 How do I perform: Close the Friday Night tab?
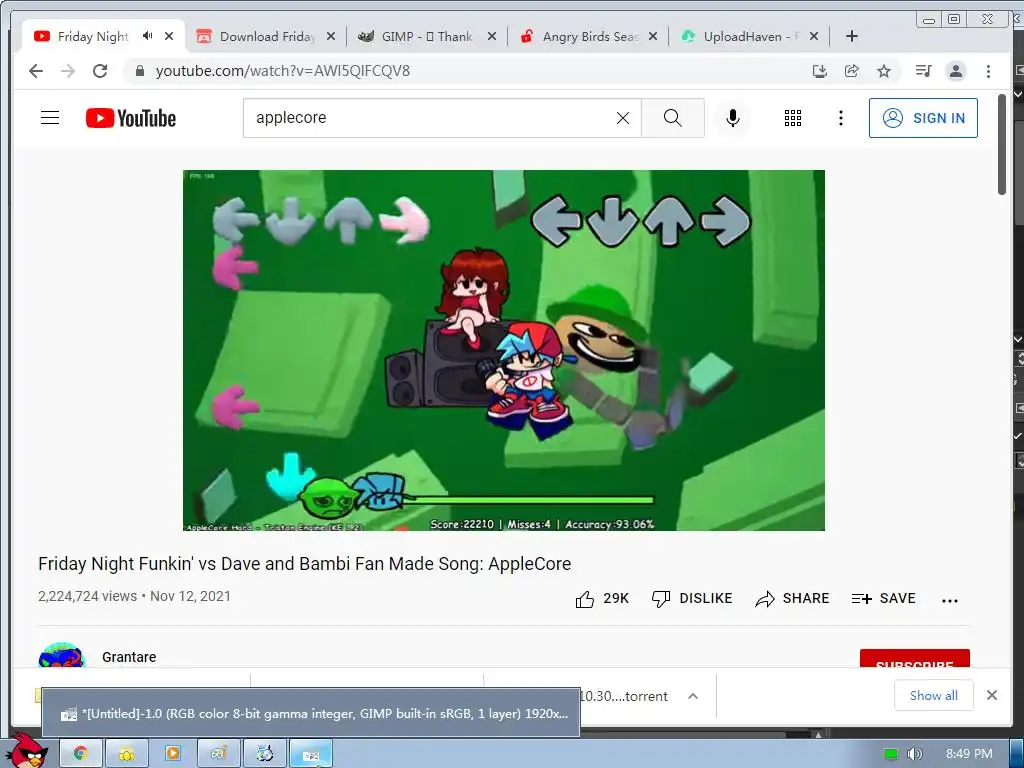pos(169,36)
